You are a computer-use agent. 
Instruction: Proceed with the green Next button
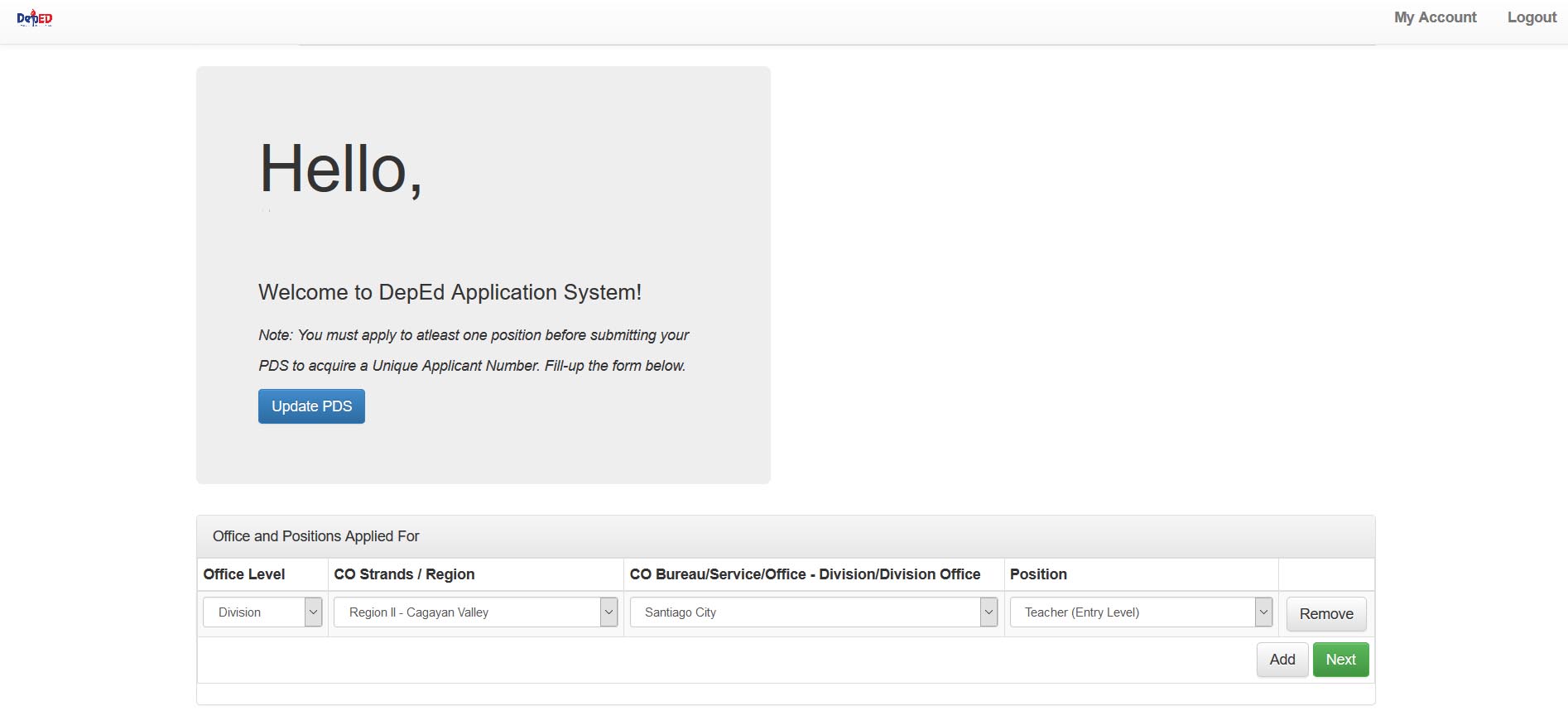coord(1340,660)
